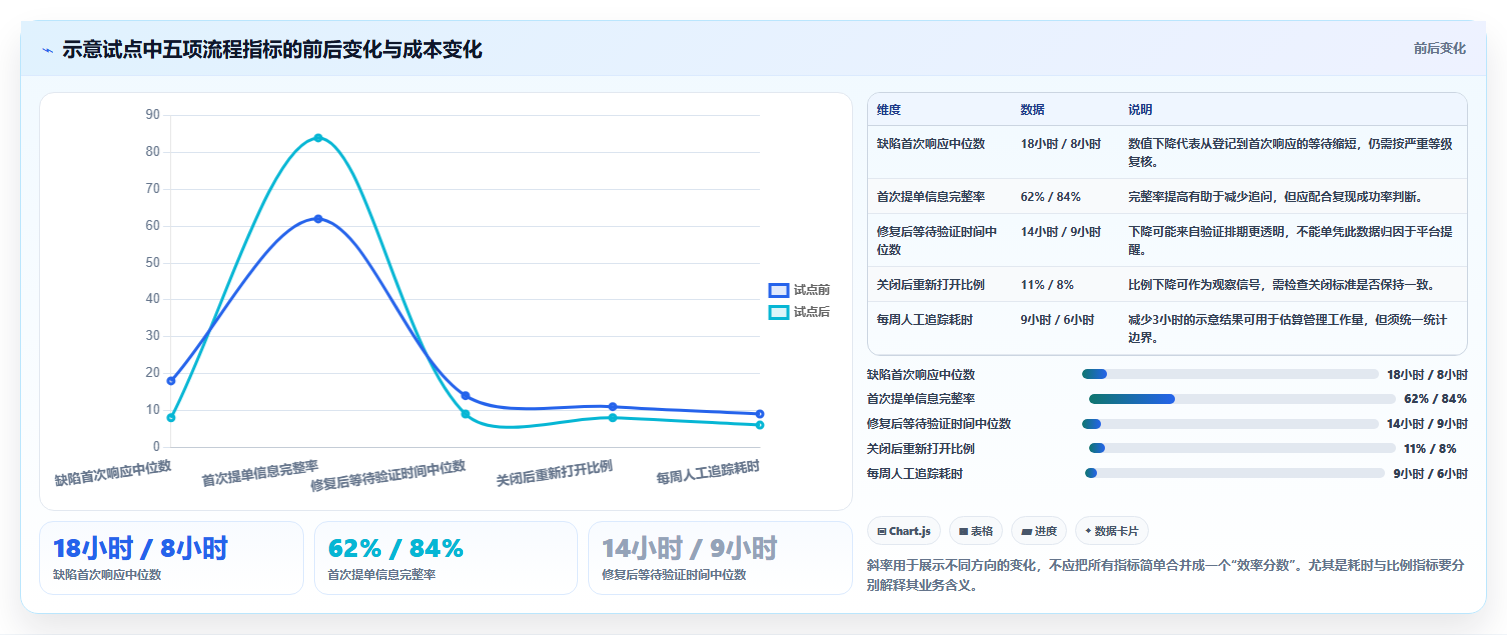Toggle the 试点后 legend entry

click(799, 312)
